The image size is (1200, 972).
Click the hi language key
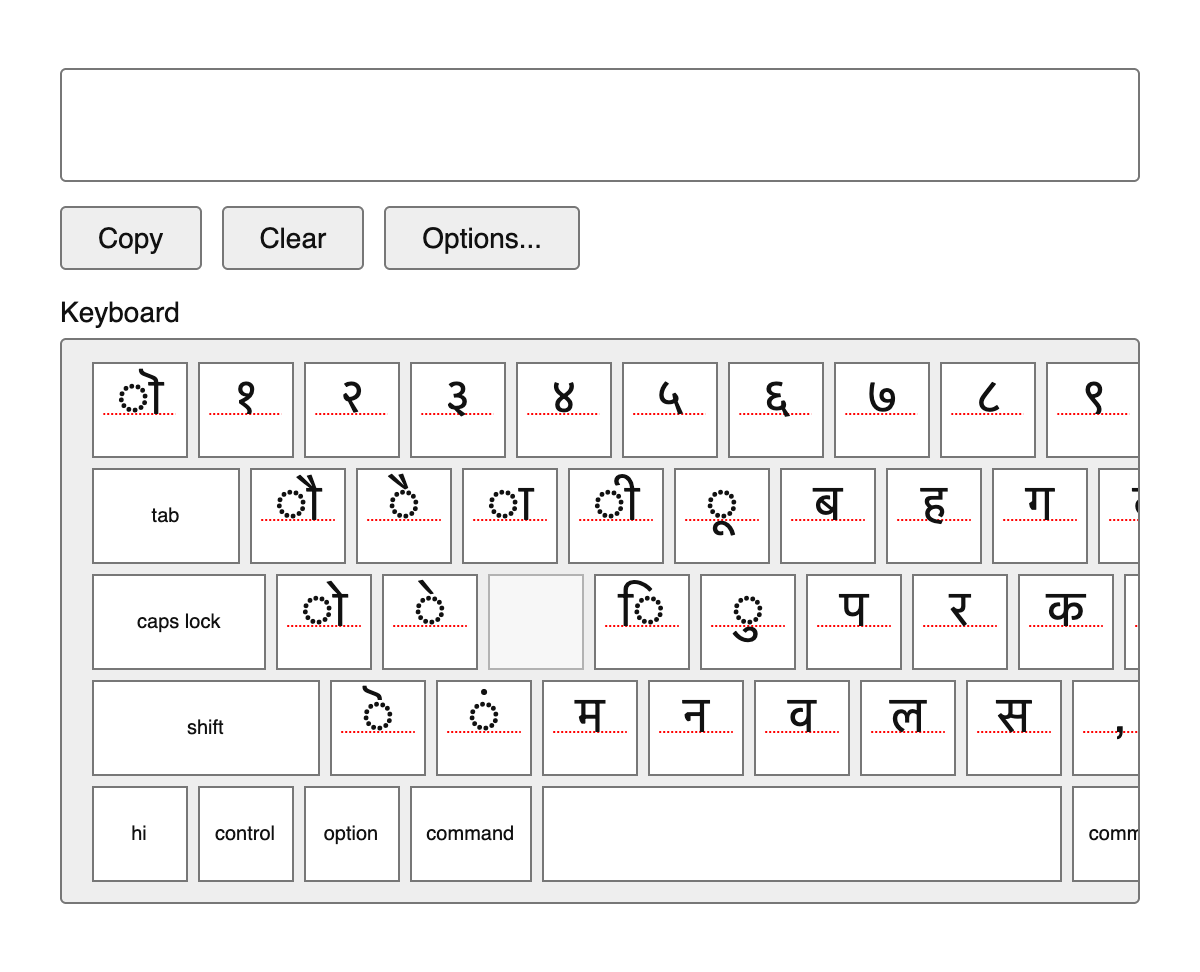coord(140,834)
